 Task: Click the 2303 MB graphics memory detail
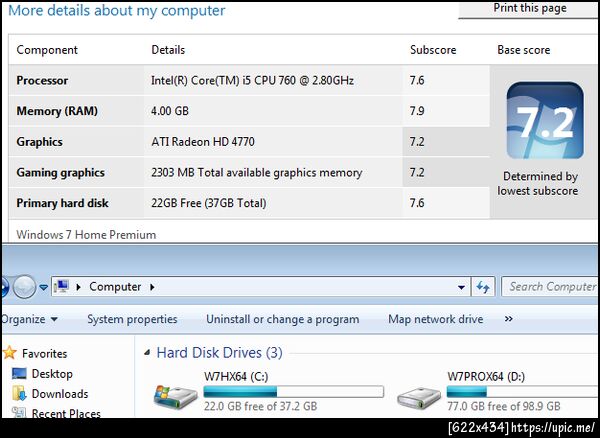pos(256,173)
